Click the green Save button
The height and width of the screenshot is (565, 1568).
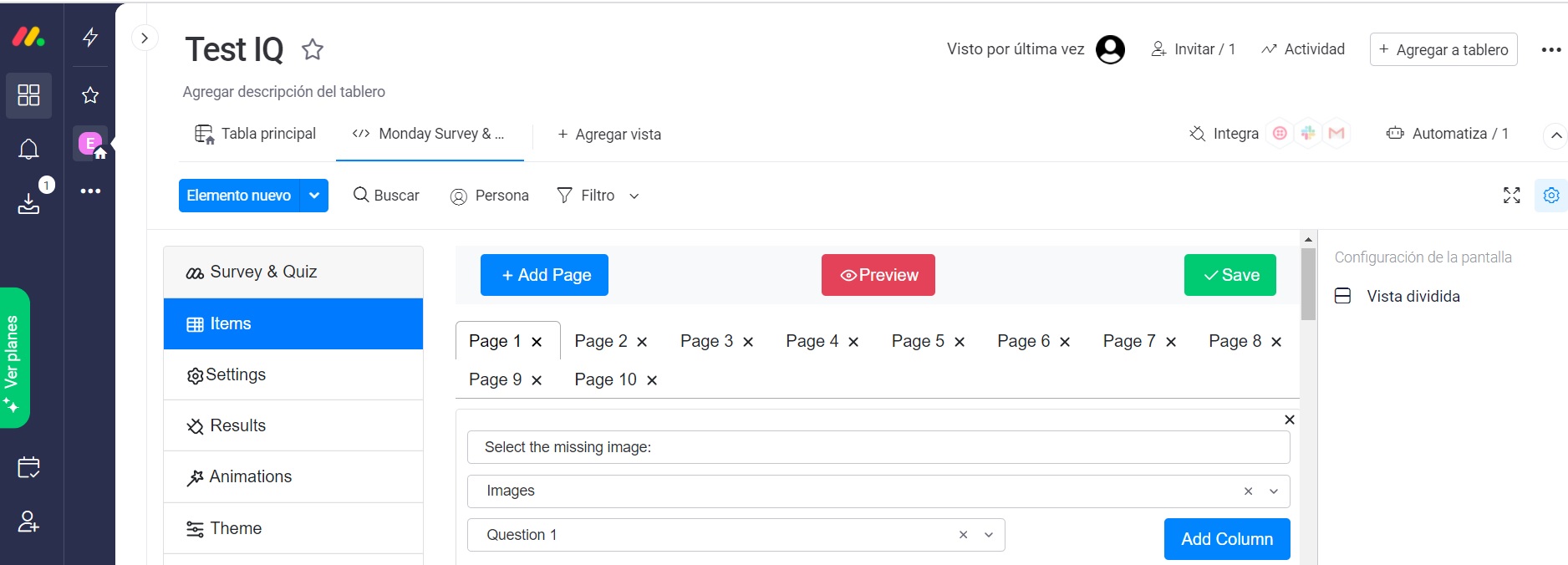1229,275
